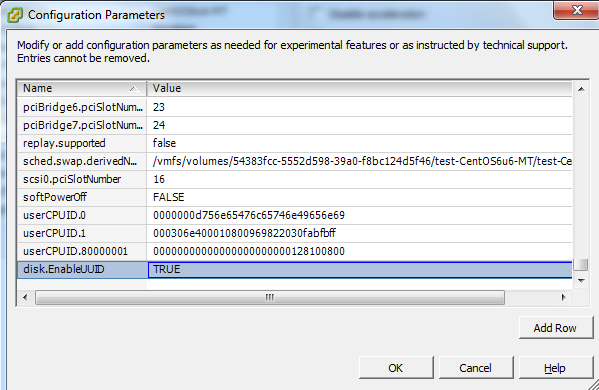Select the userCPUID.1 row name
This screenshot has height=390, width=599.
coord(82,233)
